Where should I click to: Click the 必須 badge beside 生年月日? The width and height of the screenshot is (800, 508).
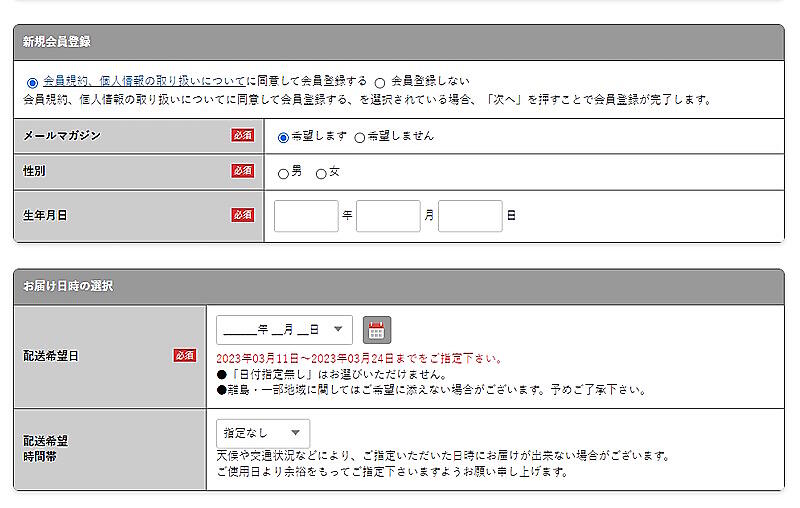[243, 215]
